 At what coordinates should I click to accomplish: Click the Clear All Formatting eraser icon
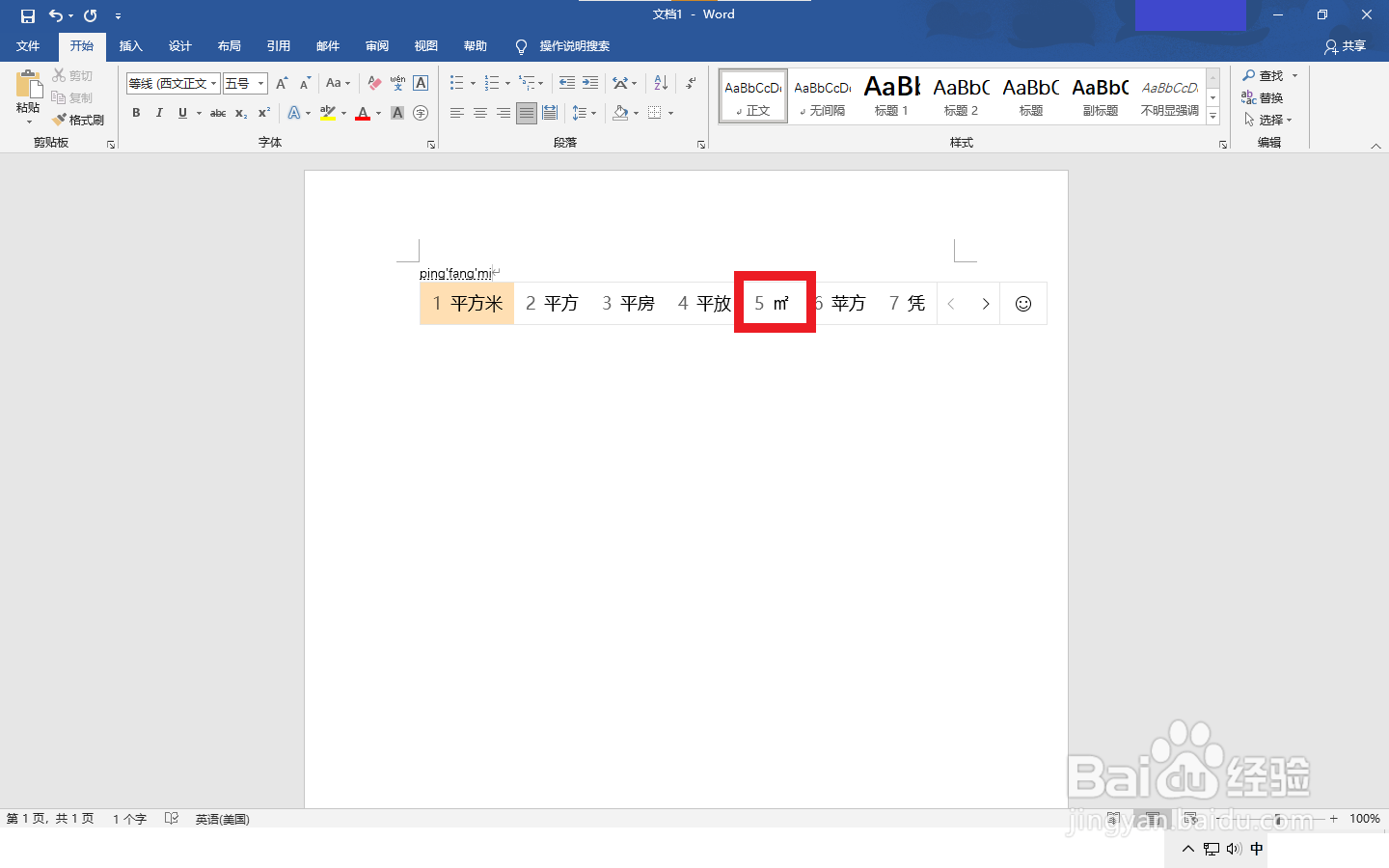[x=374, y=82]
